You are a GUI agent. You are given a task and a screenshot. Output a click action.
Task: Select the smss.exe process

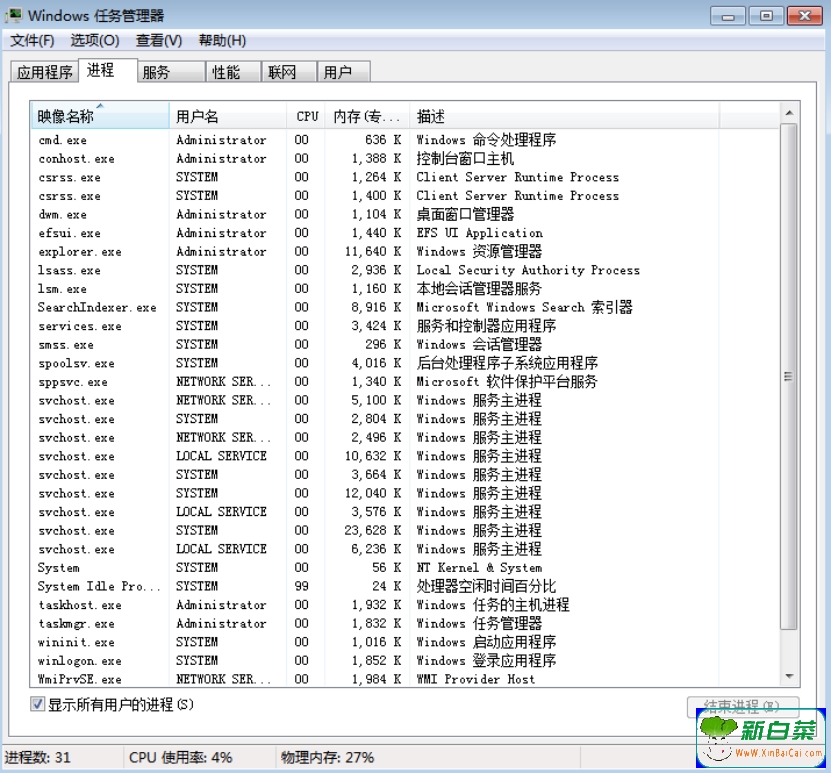(x=405, y=344)
